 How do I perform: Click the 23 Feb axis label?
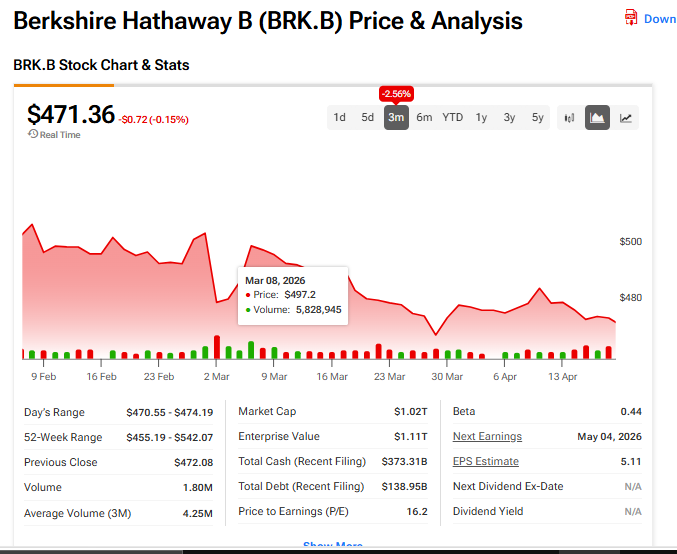tap(159, 377)
